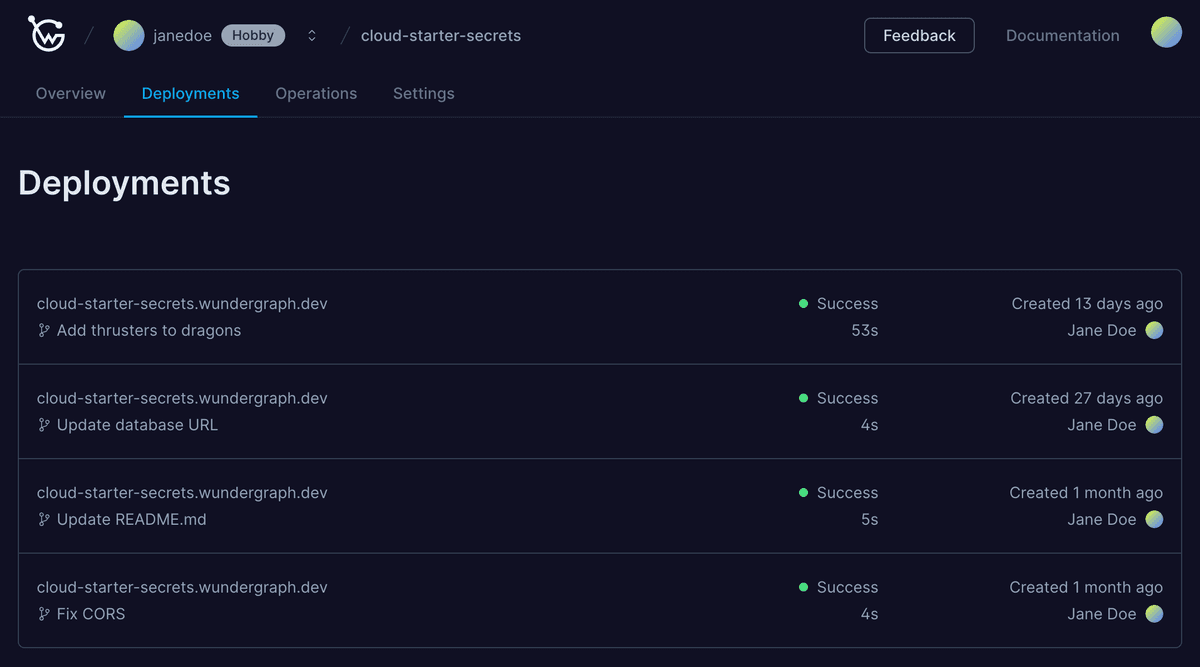Open the Fix CORS deployment commit
Viewport: 1200px width, 667px height.
point(91,614)
